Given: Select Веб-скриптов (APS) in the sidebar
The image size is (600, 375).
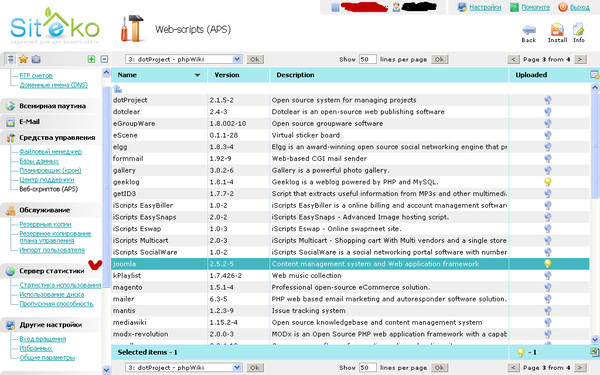Looking at the screenshot, I should click(49, 189).
